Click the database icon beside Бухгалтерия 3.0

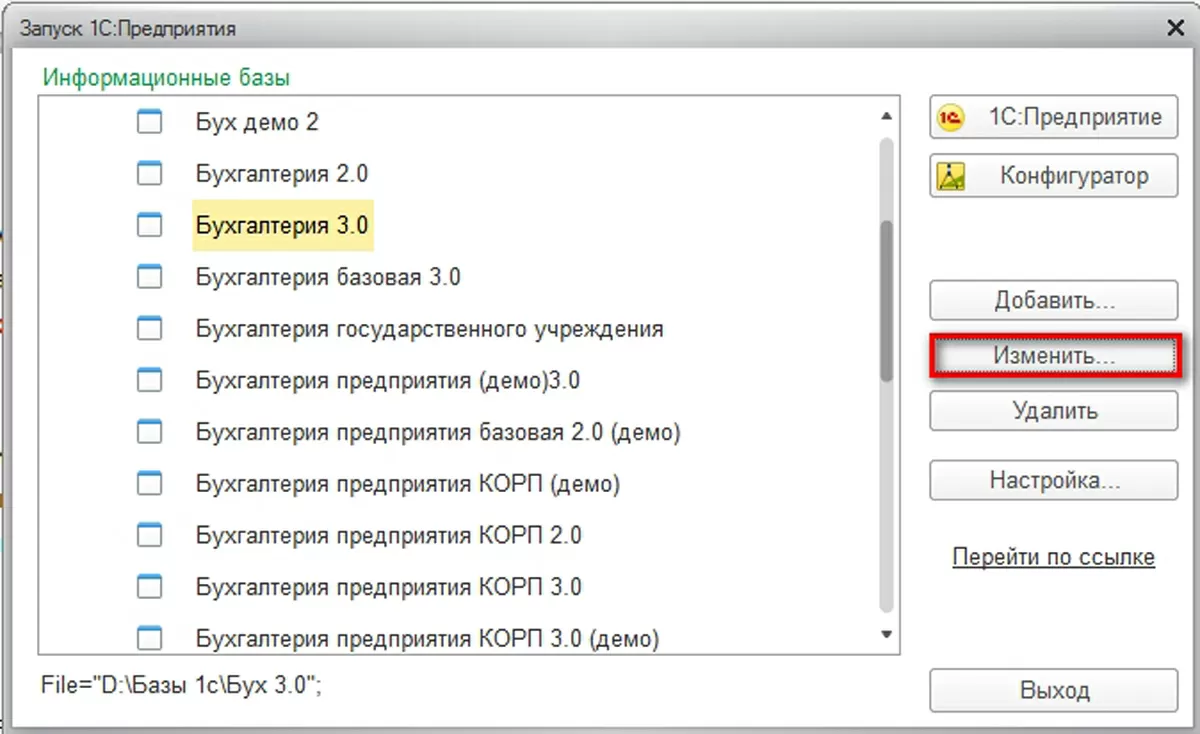tap(149, 225)
